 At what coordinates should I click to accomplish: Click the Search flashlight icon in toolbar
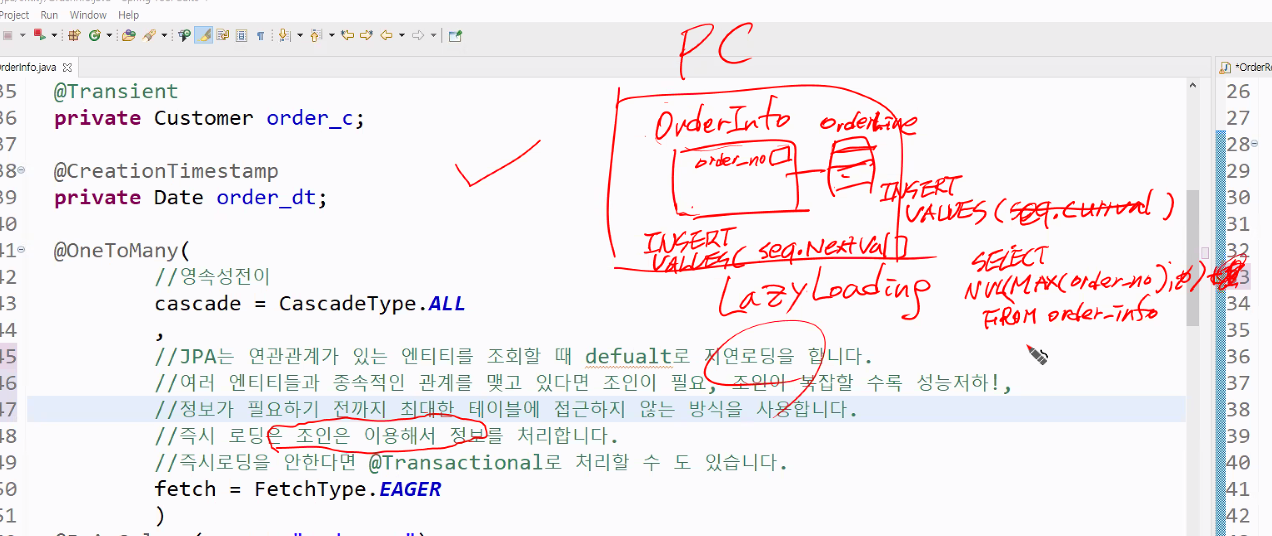click(184, 35)
